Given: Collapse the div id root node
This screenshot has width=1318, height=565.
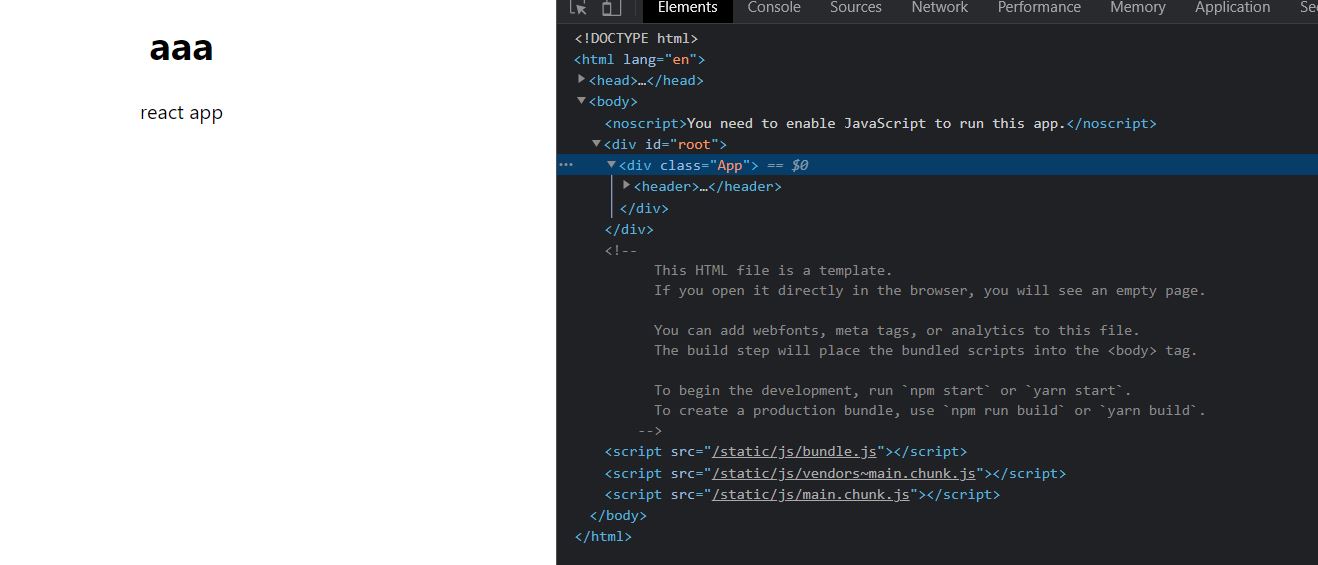Looking at the screenshot, I should pos(597,144).
